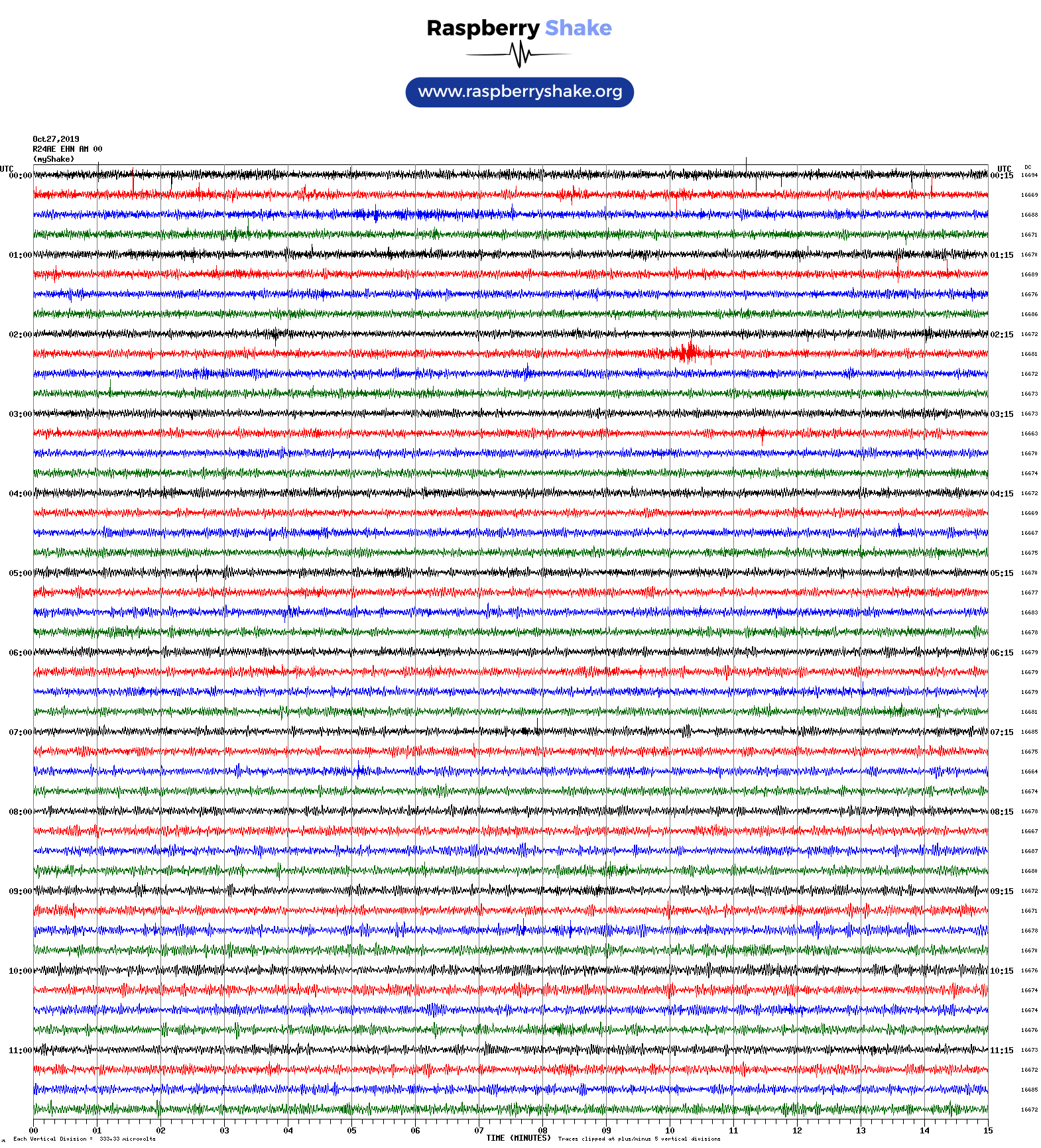
Task: Click minute axis label 11
Action: pos(733,1131)
